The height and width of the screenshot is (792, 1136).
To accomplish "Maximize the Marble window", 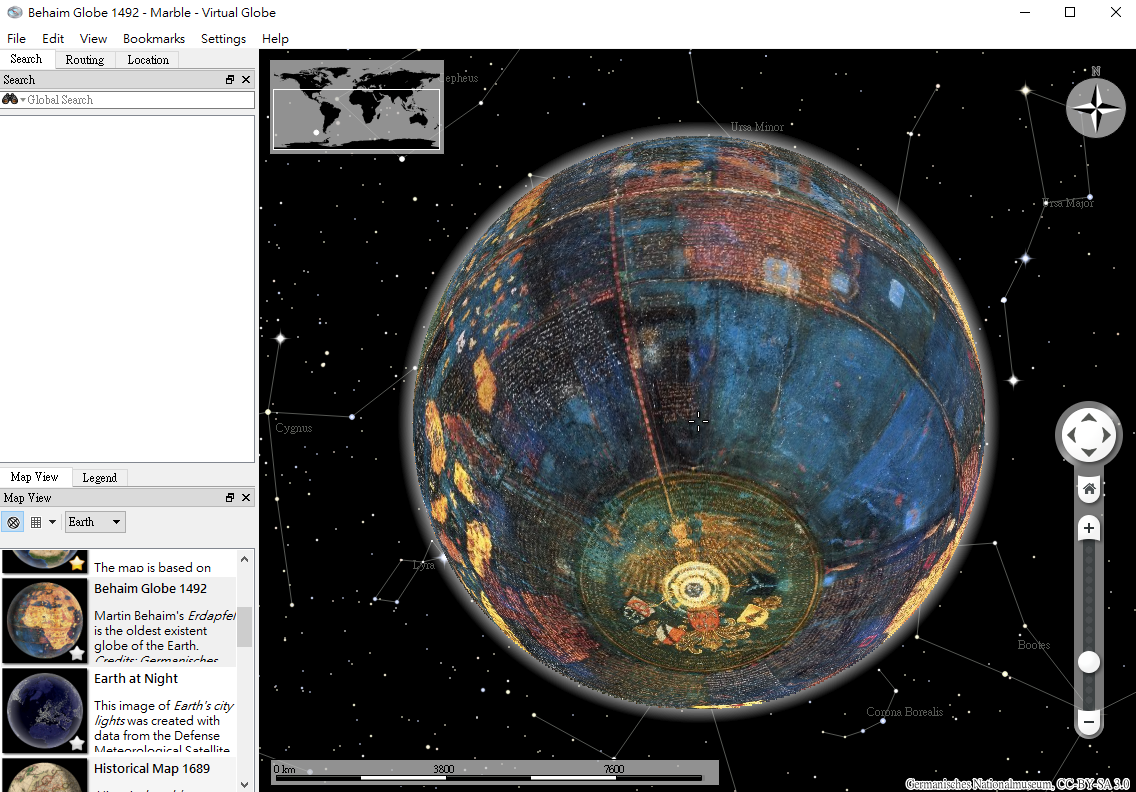I will pos(1070,12).
